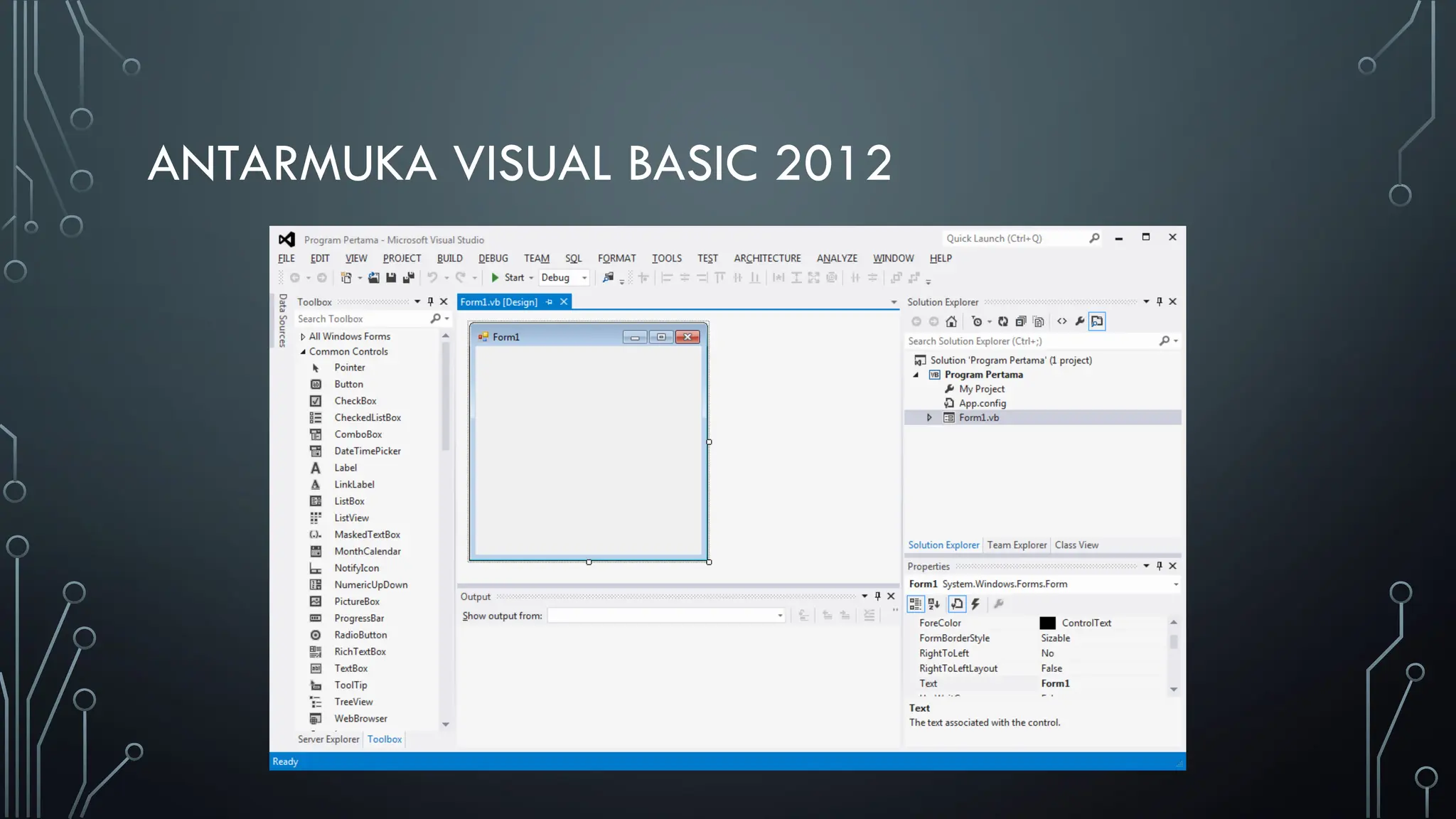Show Events with the lightning bolt icon
This screenshot has height=819, width=1456.
coord(975,604)
